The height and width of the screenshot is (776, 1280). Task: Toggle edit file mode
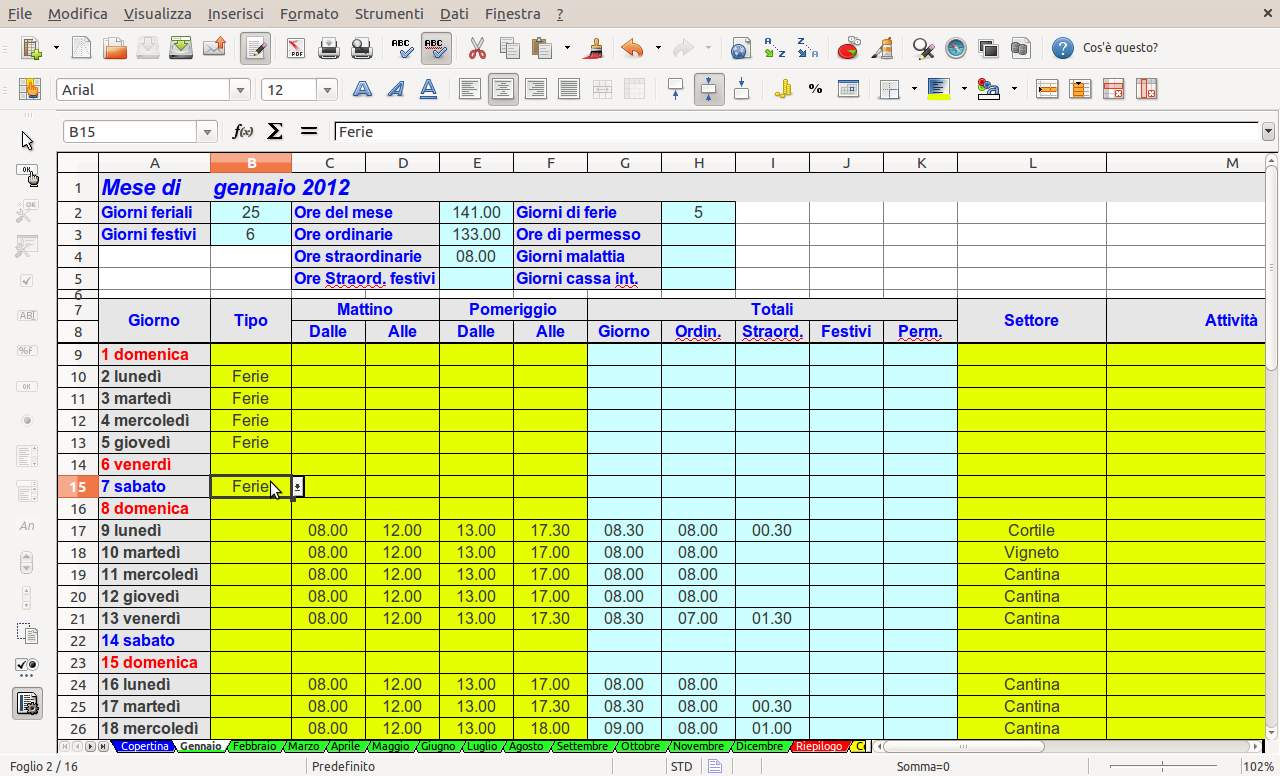tap(255, 48)
